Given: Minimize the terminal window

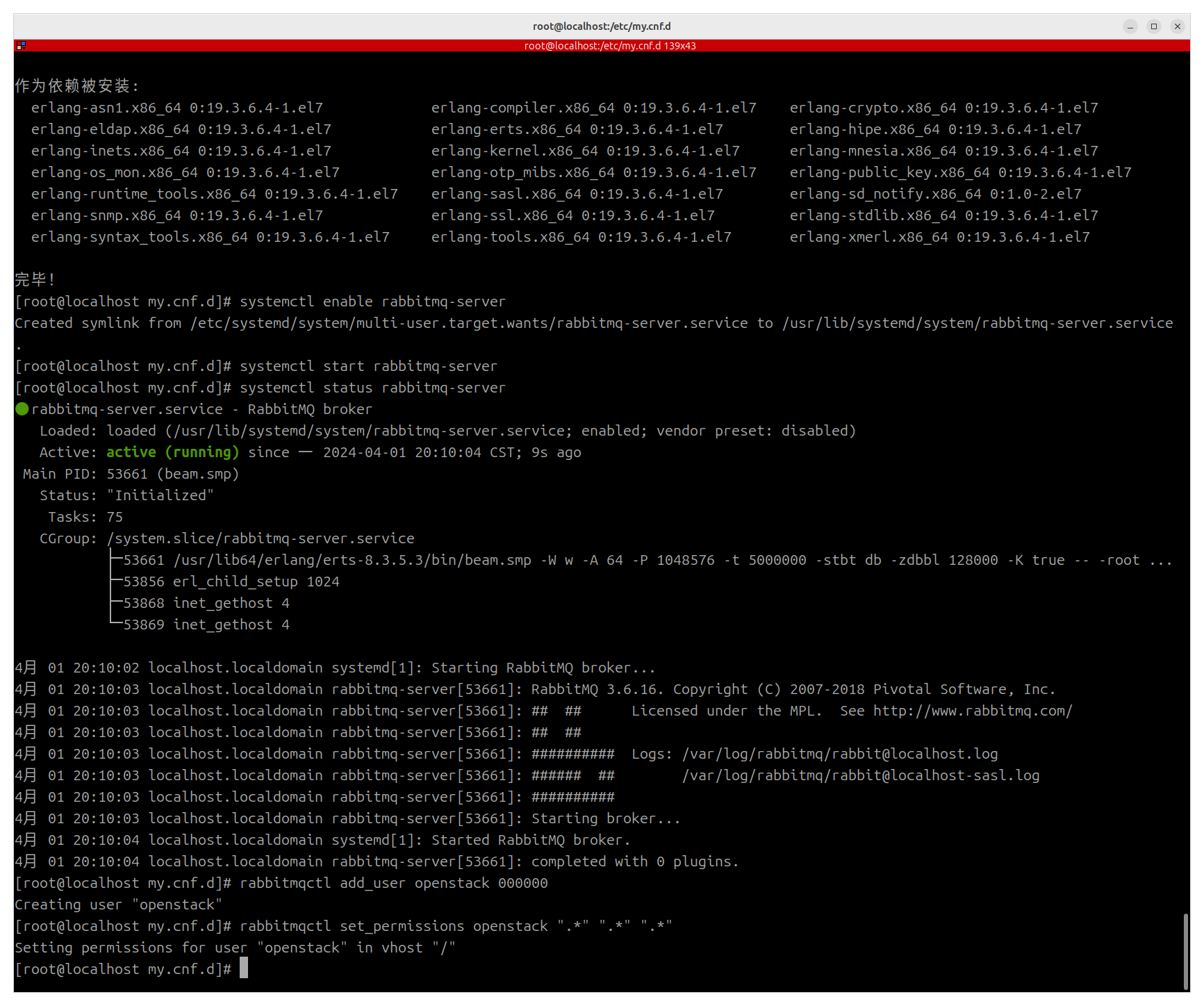Looking at the screenshot, I should 1130,26.
